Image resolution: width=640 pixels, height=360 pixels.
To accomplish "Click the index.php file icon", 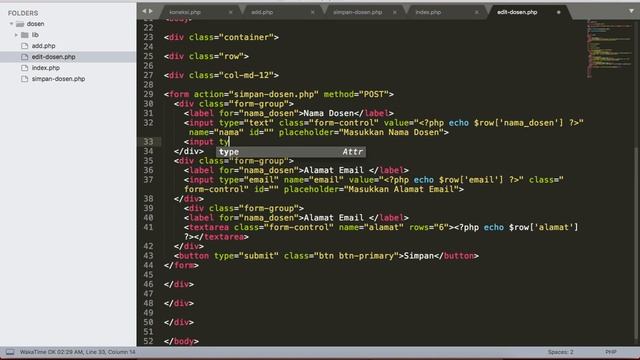I will tap(24, 68).
